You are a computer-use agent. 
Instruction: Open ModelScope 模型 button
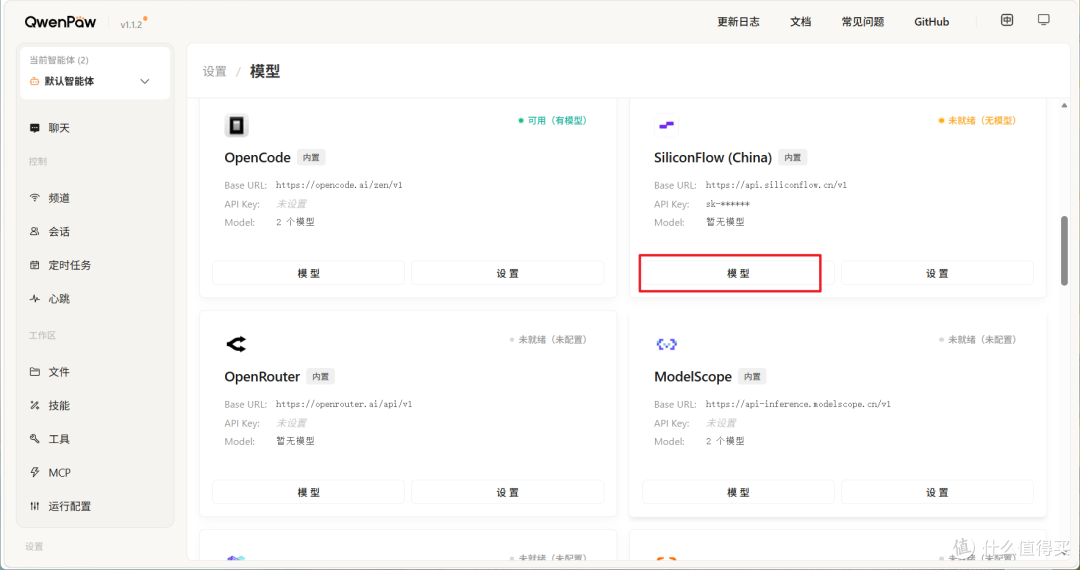(738, 492)
